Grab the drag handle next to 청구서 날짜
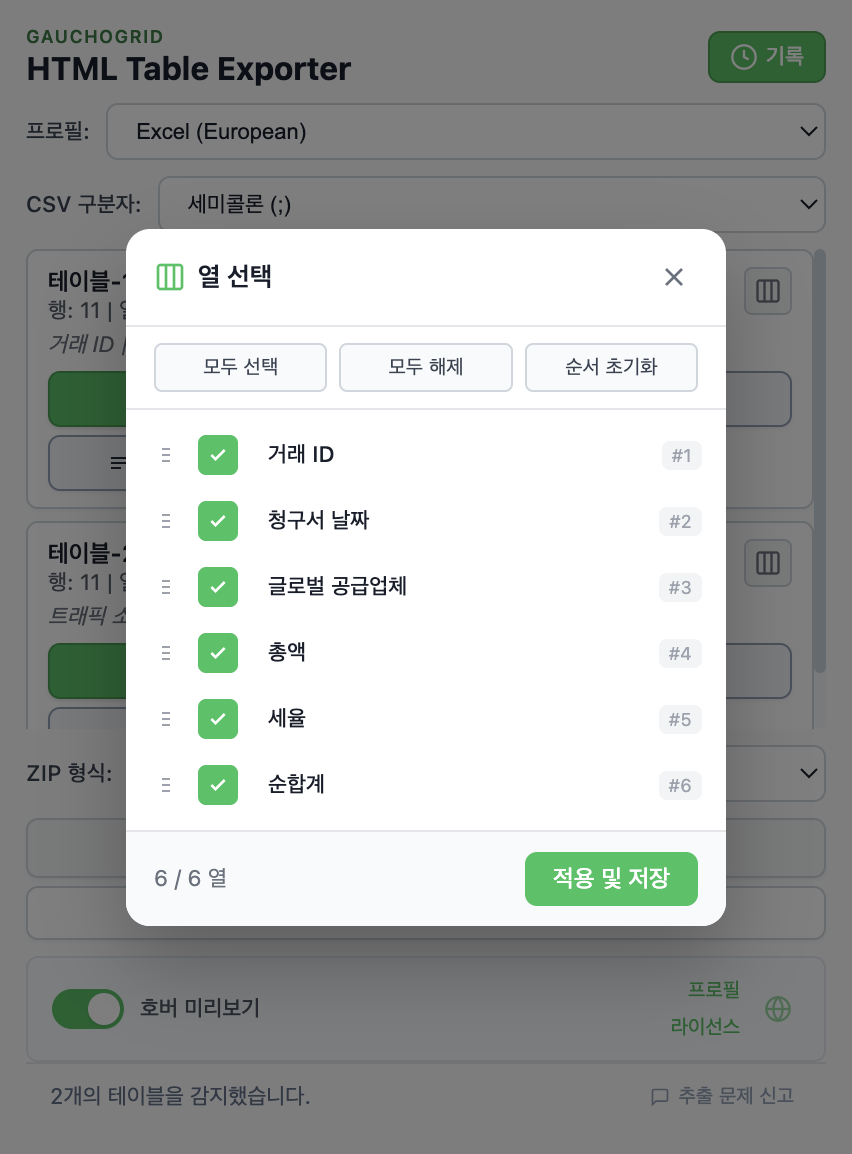 [x=165, y=521]
